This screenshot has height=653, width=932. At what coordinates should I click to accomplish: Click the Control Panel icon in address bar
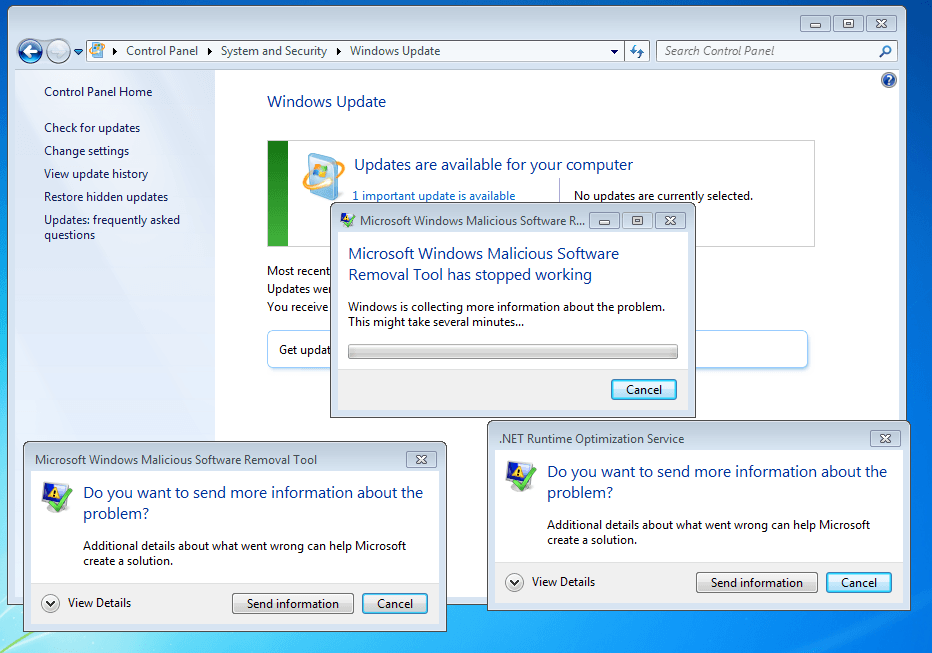[x=97, y=51]
